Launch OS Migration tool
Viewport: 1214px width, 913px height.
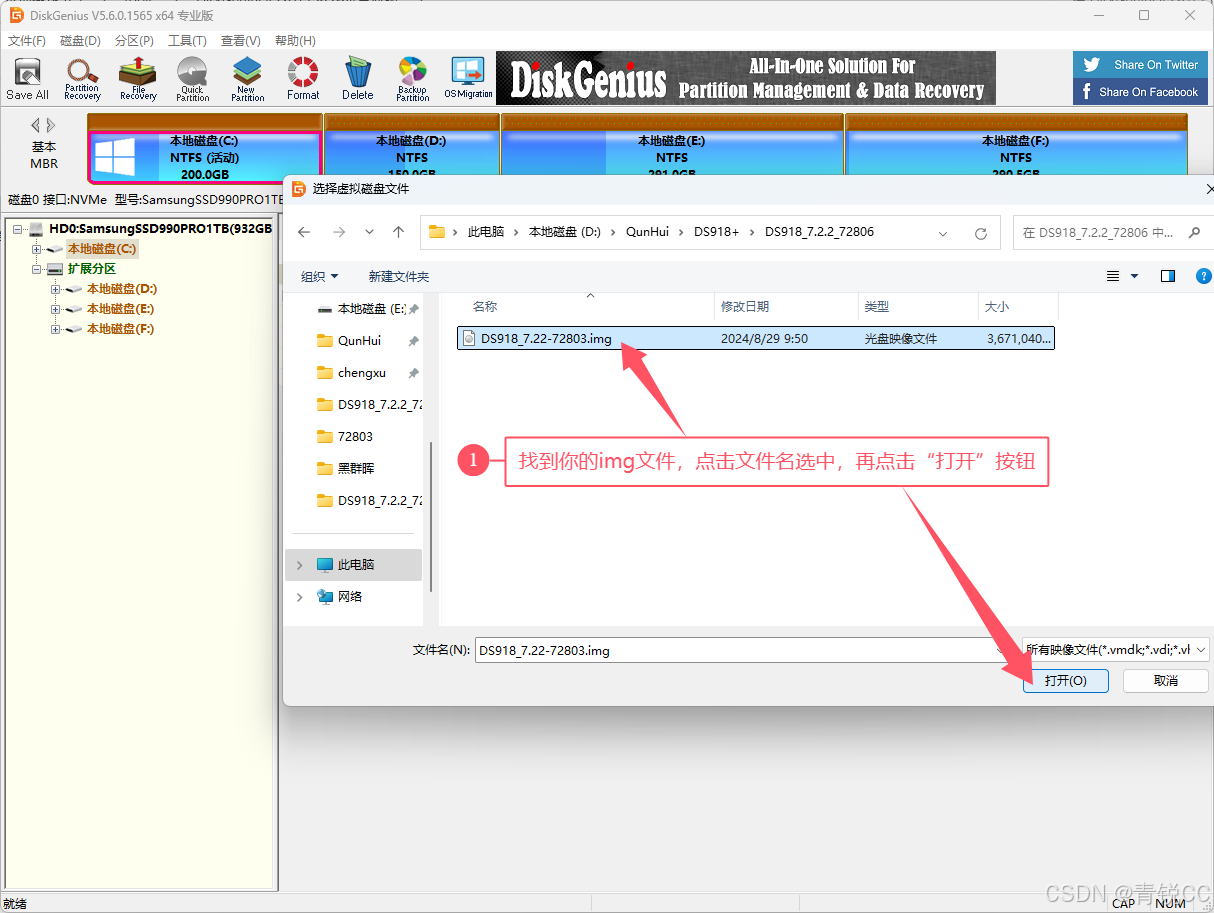click(x=468, y=79)
